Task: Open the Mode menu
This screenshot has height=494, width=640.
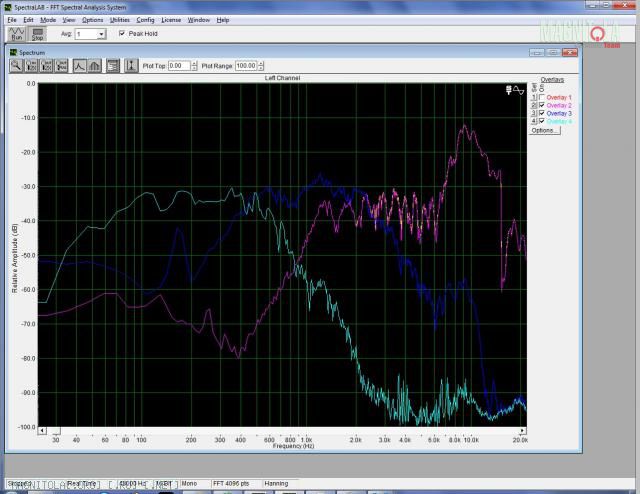Action: coord(48,20)
